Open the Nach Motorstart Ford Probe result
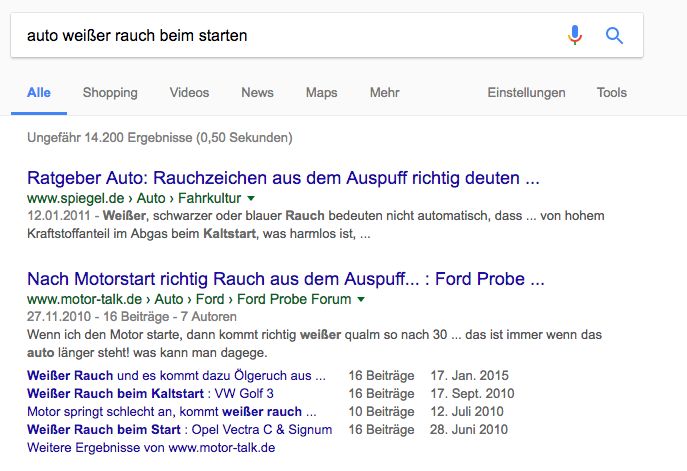Screen dimensions: 687x471 pyautogui.click(x=286, y=279)
